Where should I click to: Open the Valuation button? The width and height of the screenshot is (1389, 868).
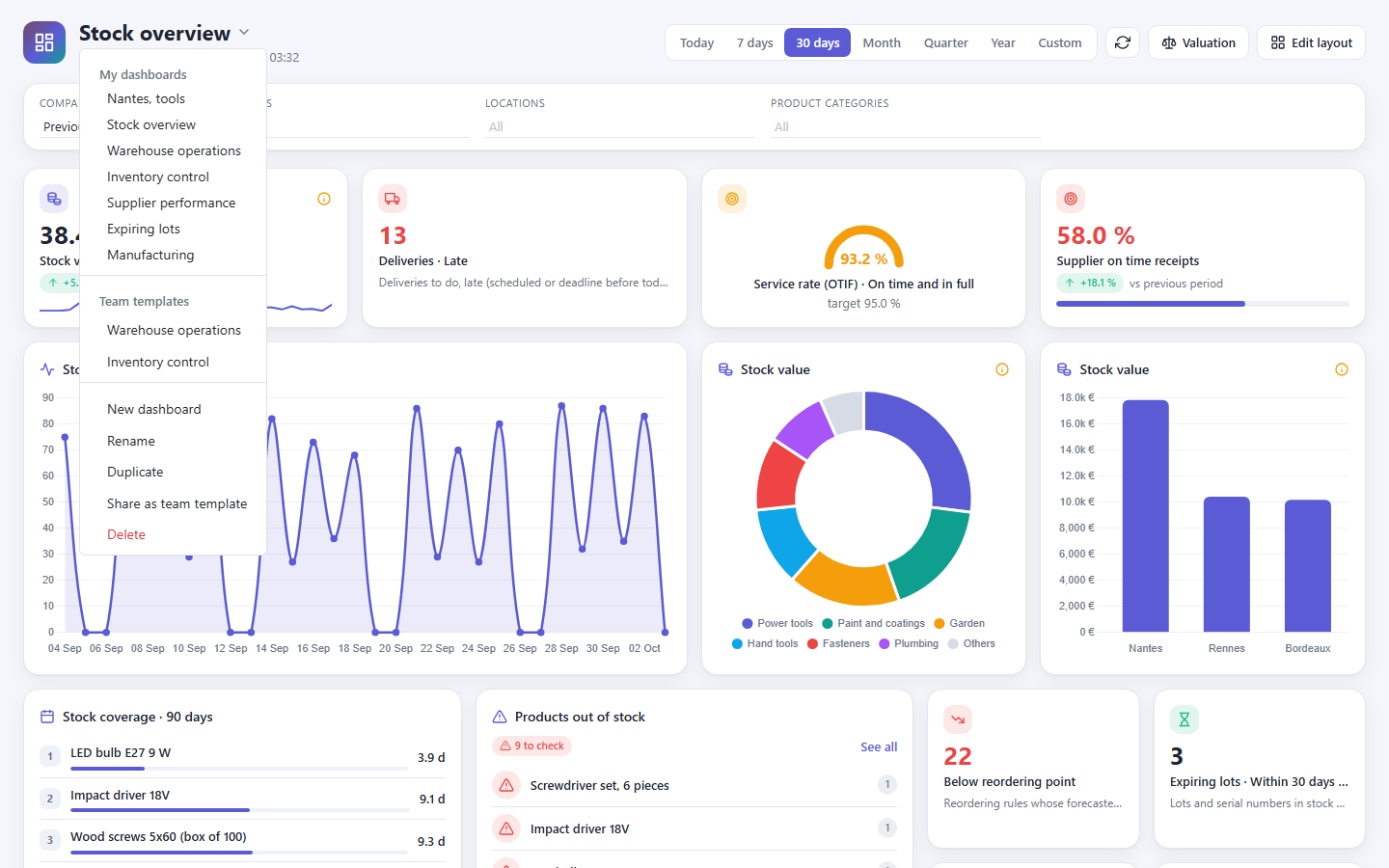pyautogui.click(x=1199, y=42)
